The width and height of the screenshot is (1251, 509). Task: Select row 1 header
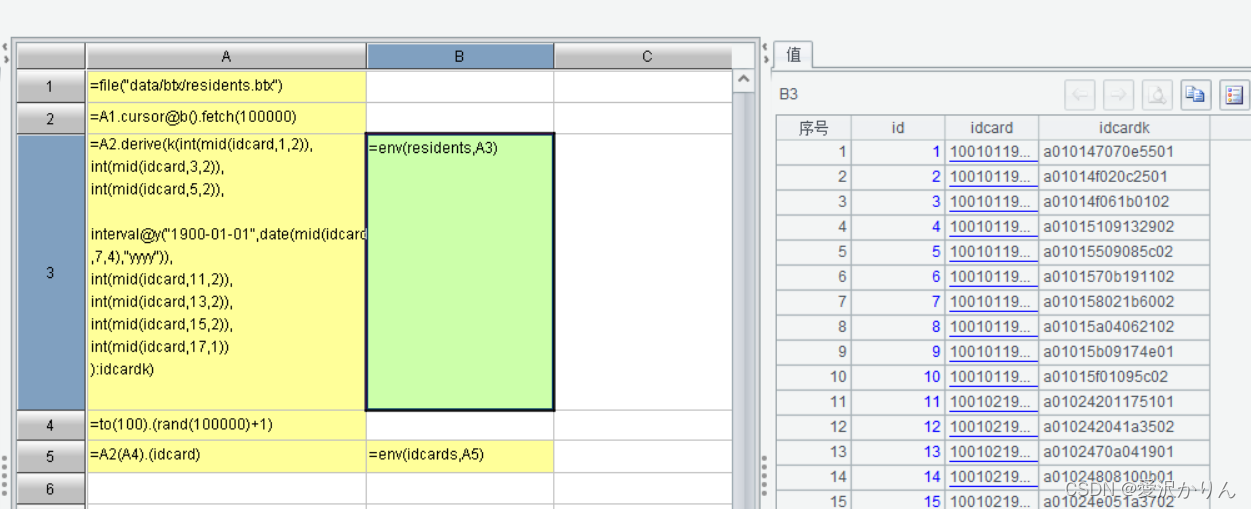[51, 86]
